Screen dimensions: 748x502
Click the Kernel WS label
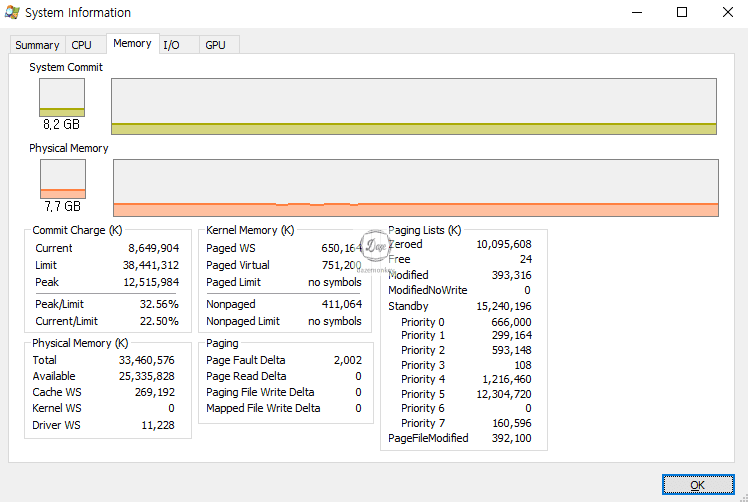click(x=57, y=408)
